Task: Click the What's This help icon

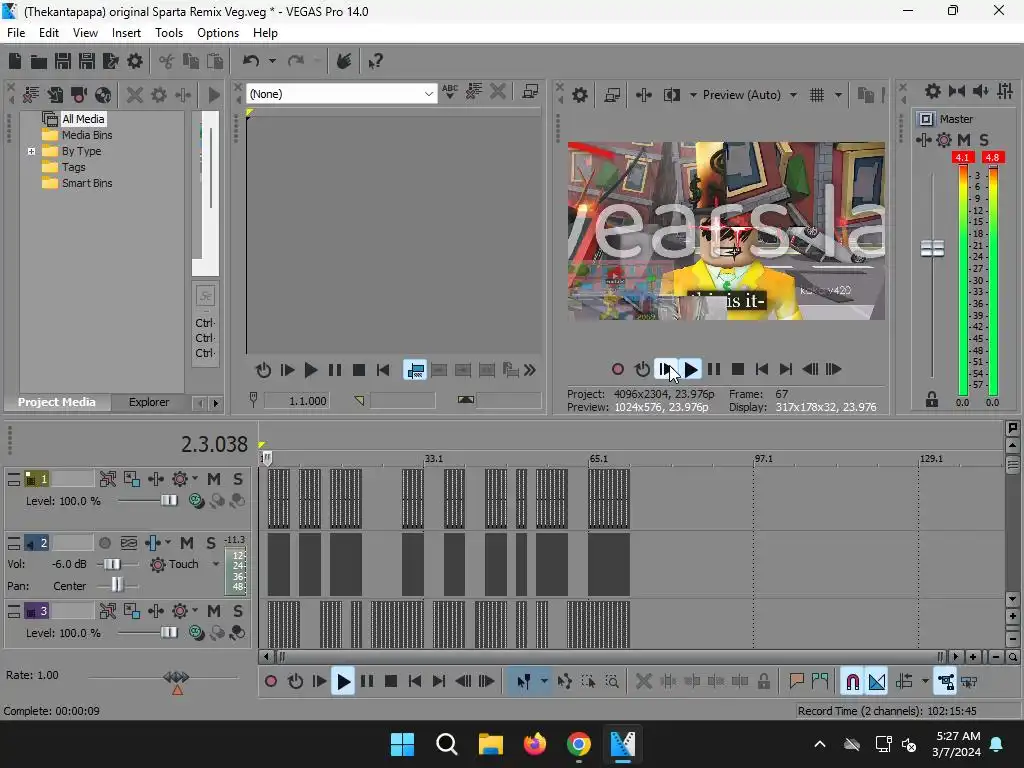Action: [x=375, y=61]
